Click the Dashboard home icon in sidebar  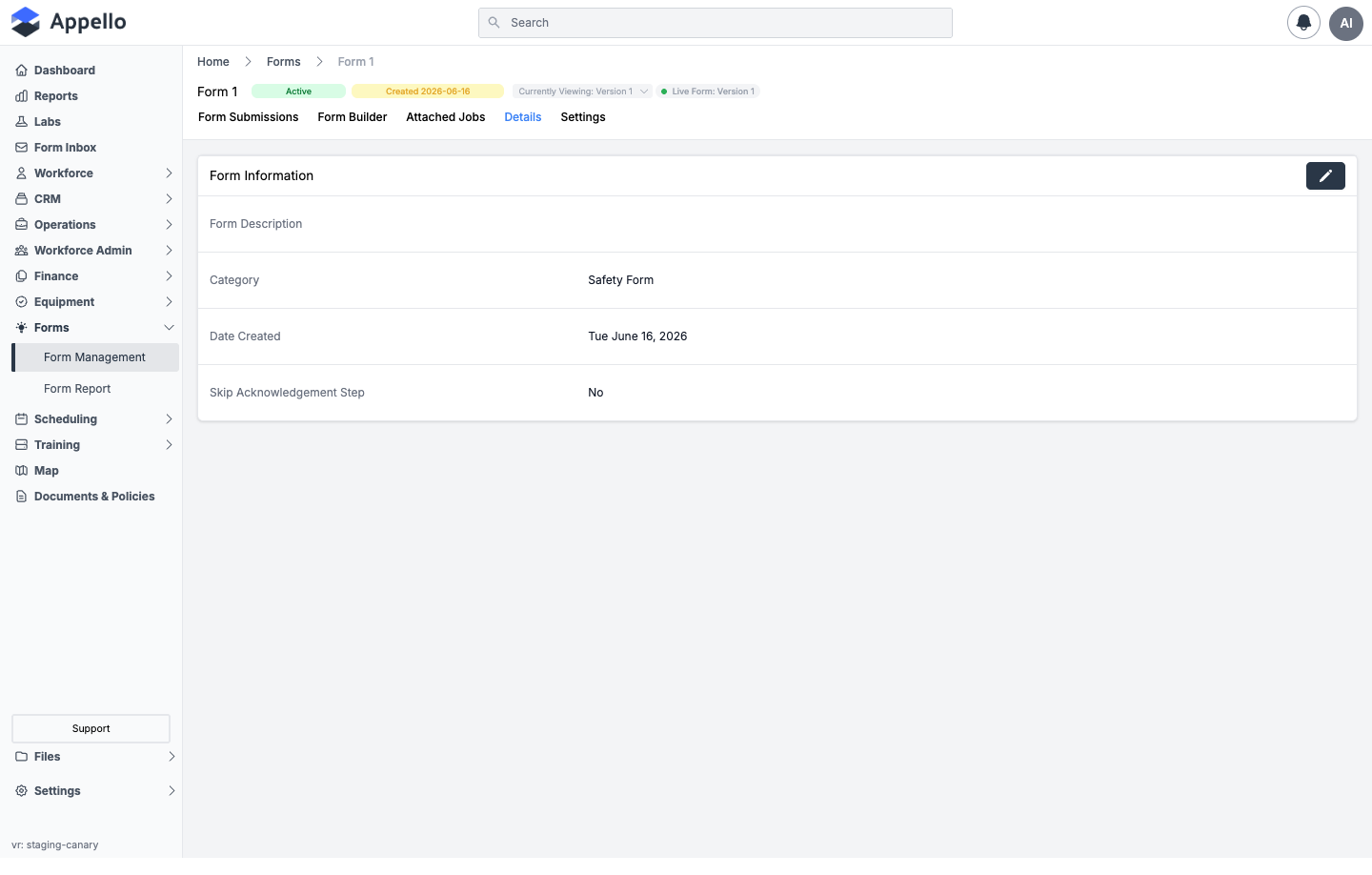tap(21, 71)
